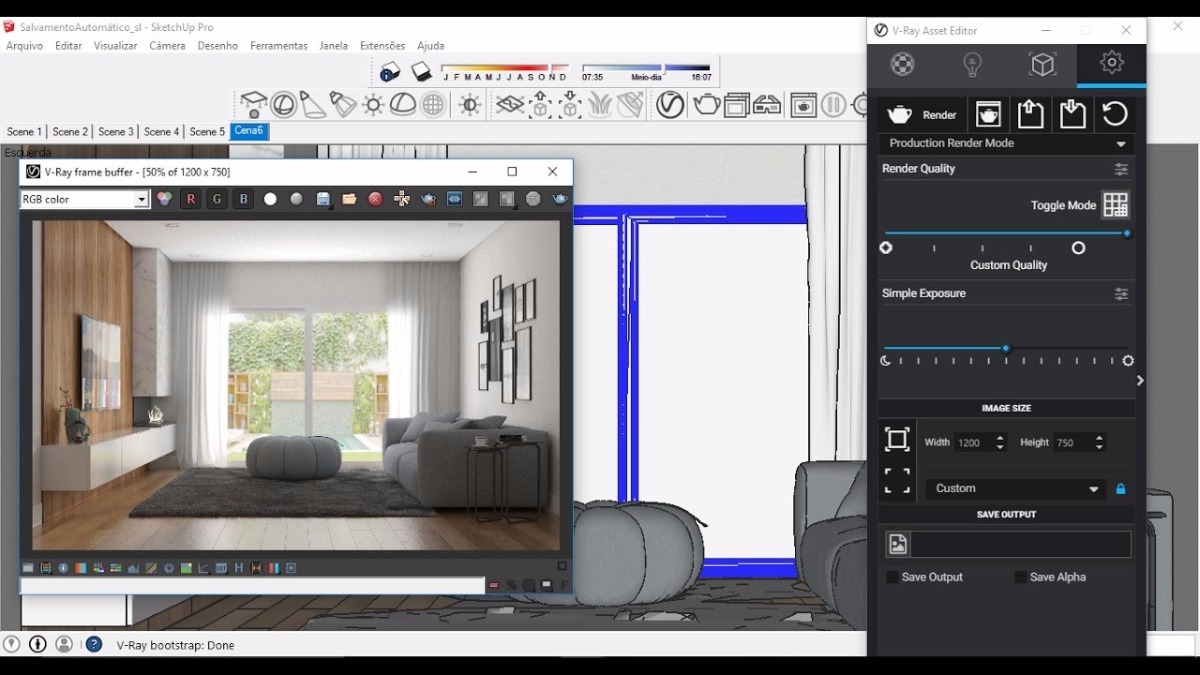Screen dimensions: 1200x675
Task: Toggle the green channel G button
Action: pyautogui.click(x=216, y=199)
